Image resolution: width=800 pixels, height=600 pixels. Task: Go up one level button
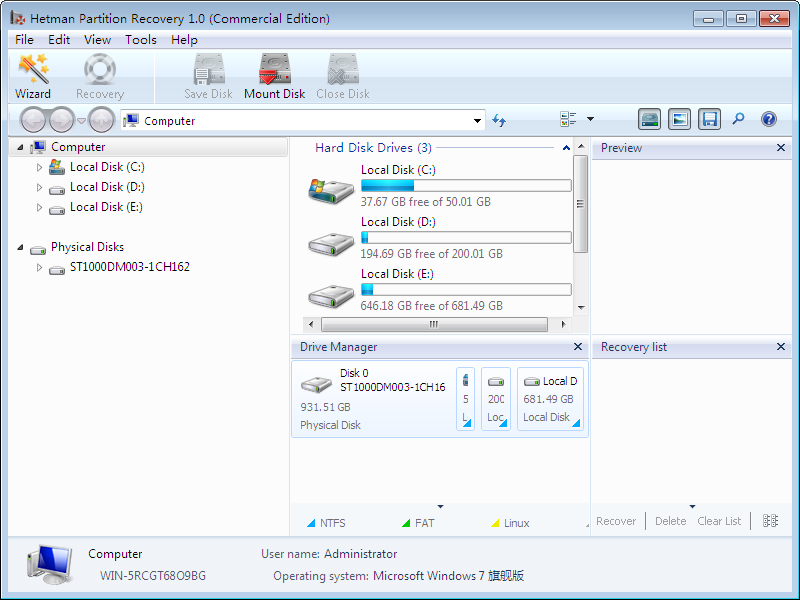(102, 120)
